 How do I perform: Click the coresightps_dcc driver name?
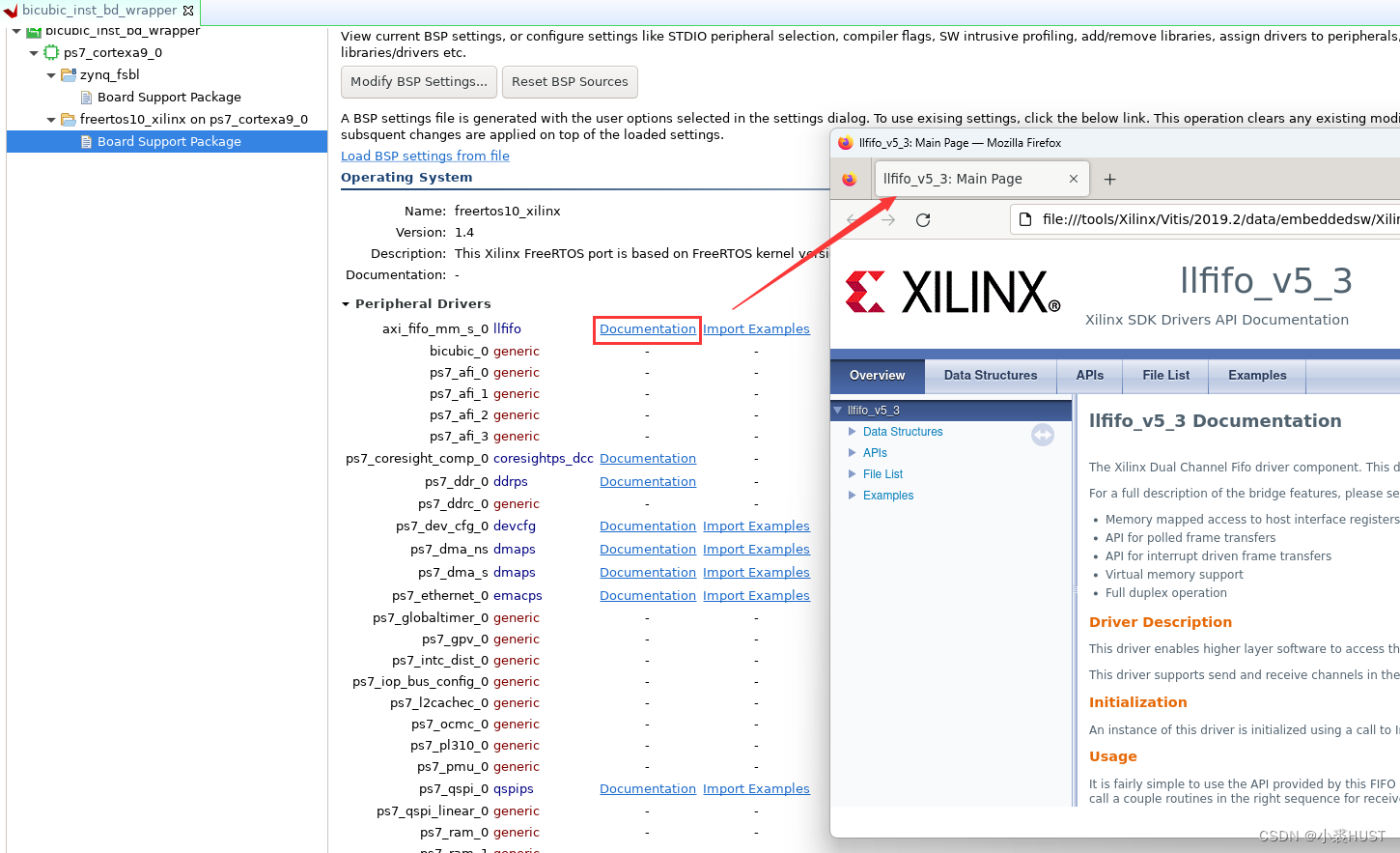[544, 459]
